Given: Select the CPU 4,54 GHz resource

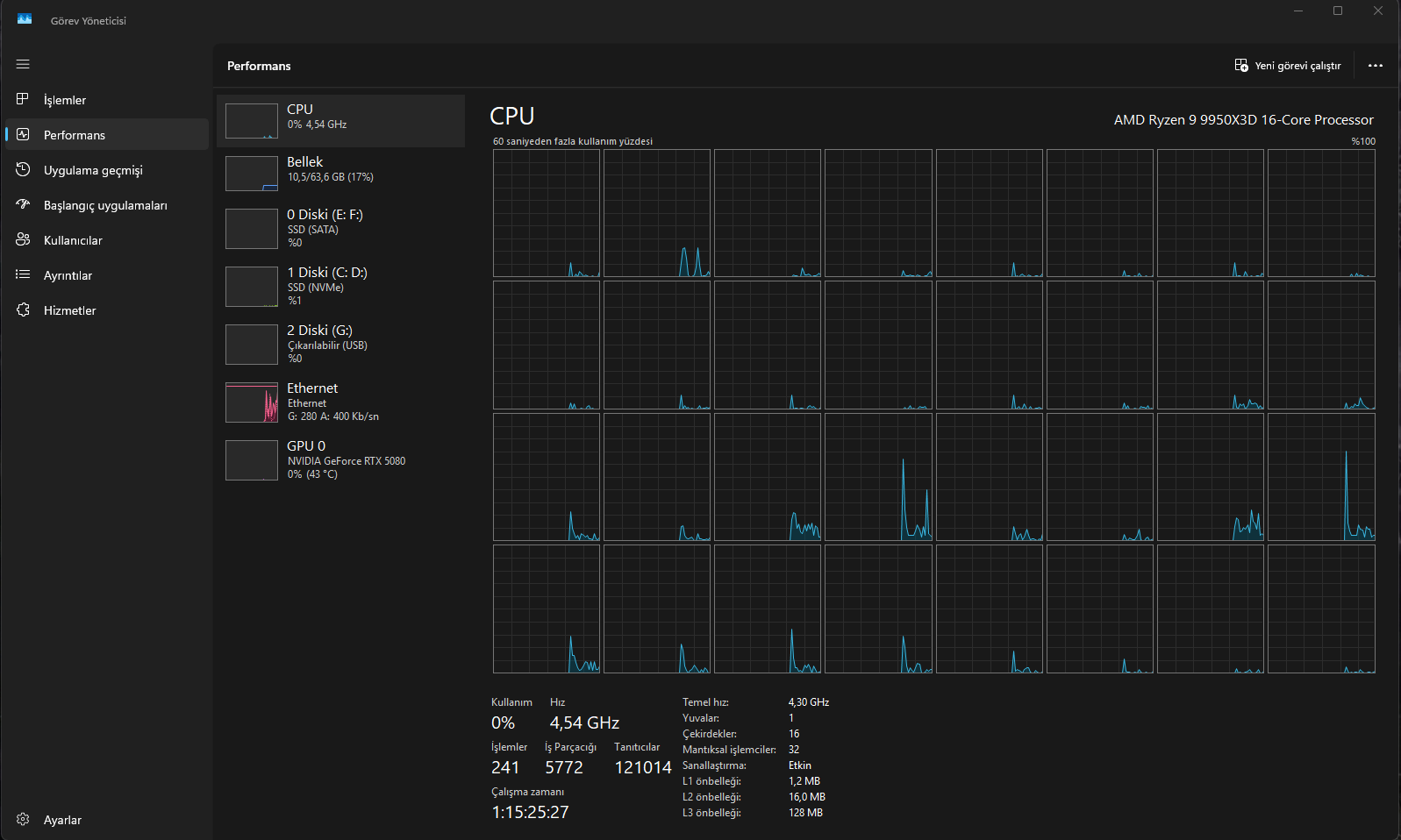Looking at the screenshot, I should 340,121.
